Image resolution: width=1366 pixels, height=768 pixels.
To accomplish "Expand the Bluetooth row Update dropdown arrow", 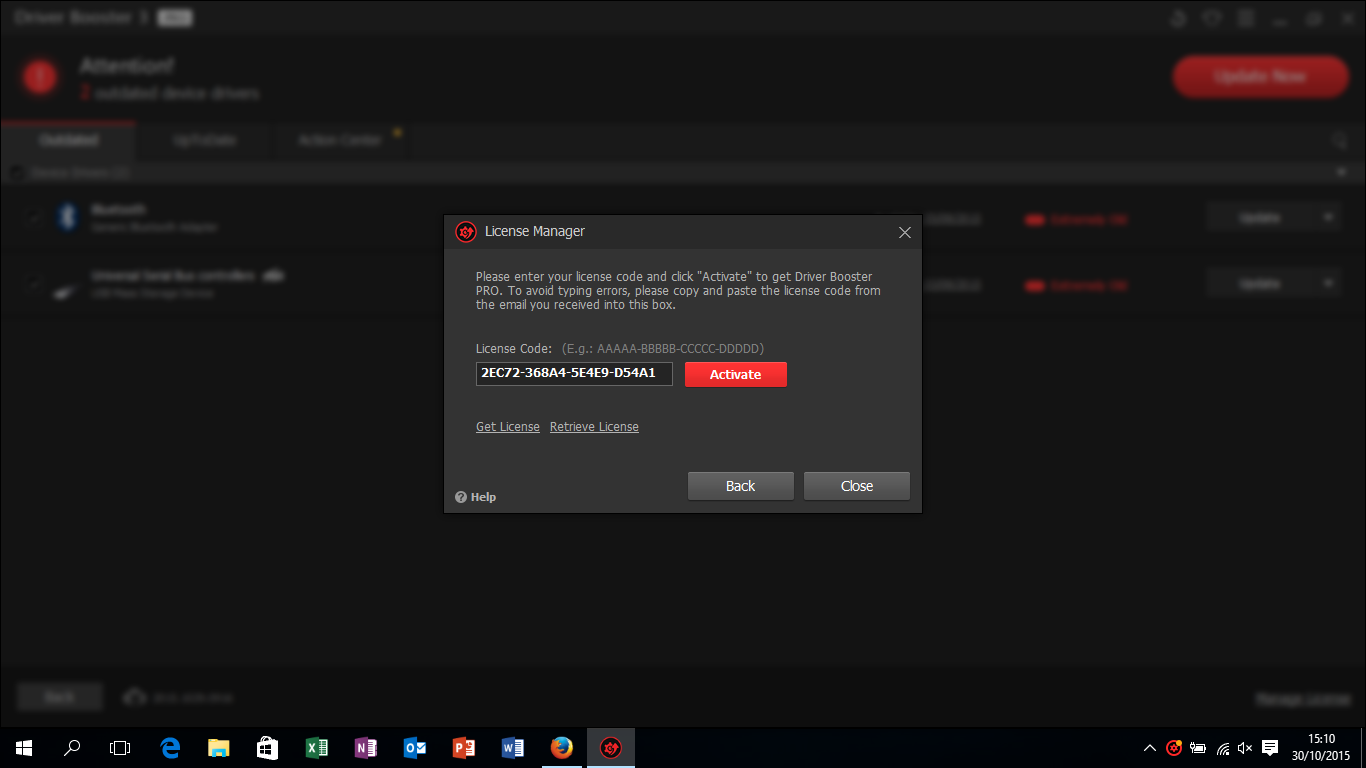I will tap(1329, 218).
